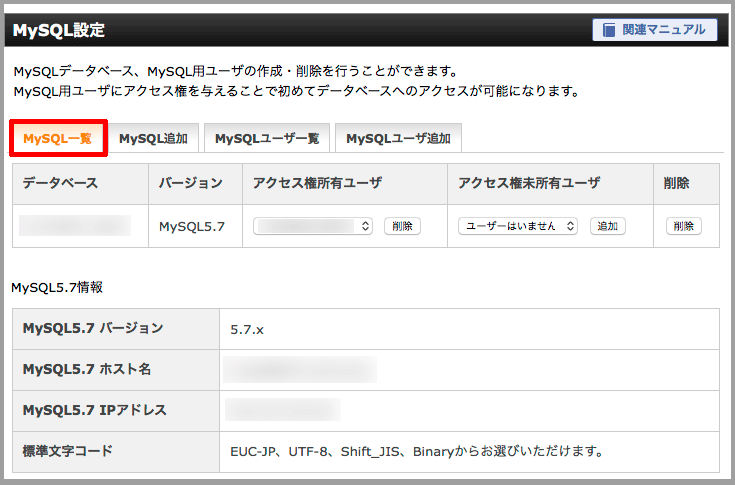This screenshot has width=735, height=485.
Task: Click the MySQL5.7 IPアドレス label
Action: click(95, 410)
